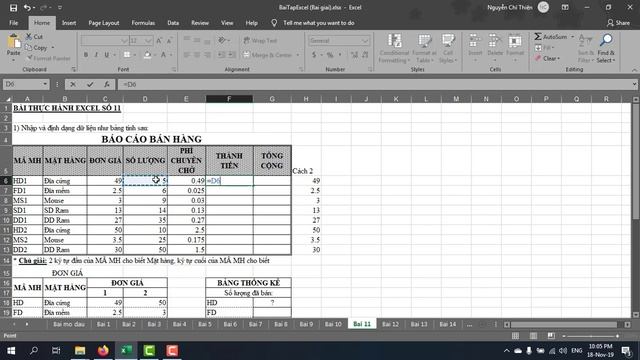
Task: Switch to the Insert ribbon tab
Action: point(69,23)
